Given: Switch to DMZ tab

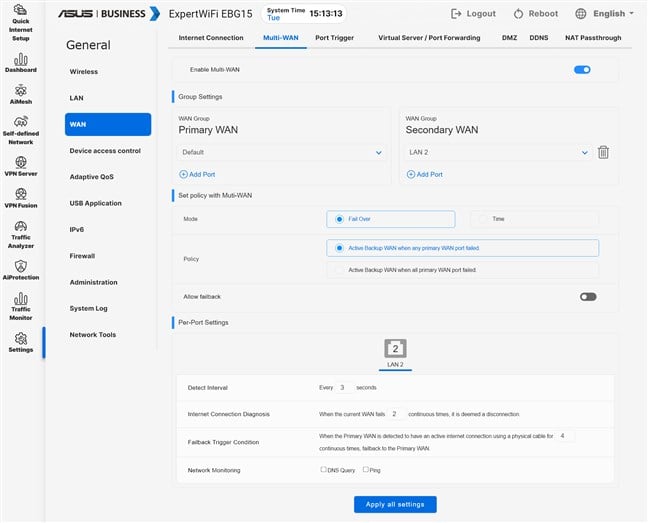Looking at the screenshot, I should (x=509, y=38).
